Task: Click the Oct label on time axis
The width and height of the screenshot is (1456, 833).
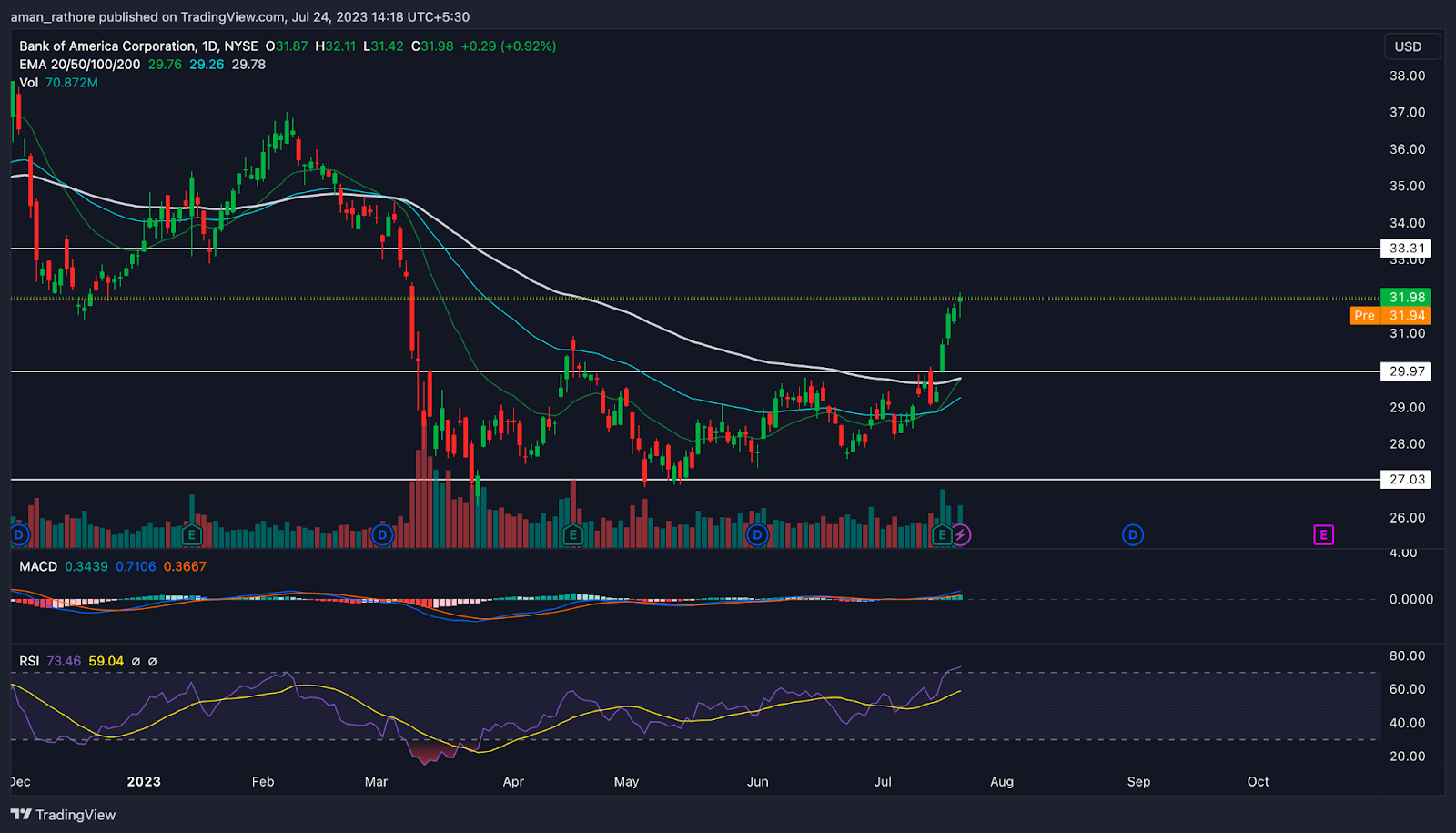Action: [1258, 781]
